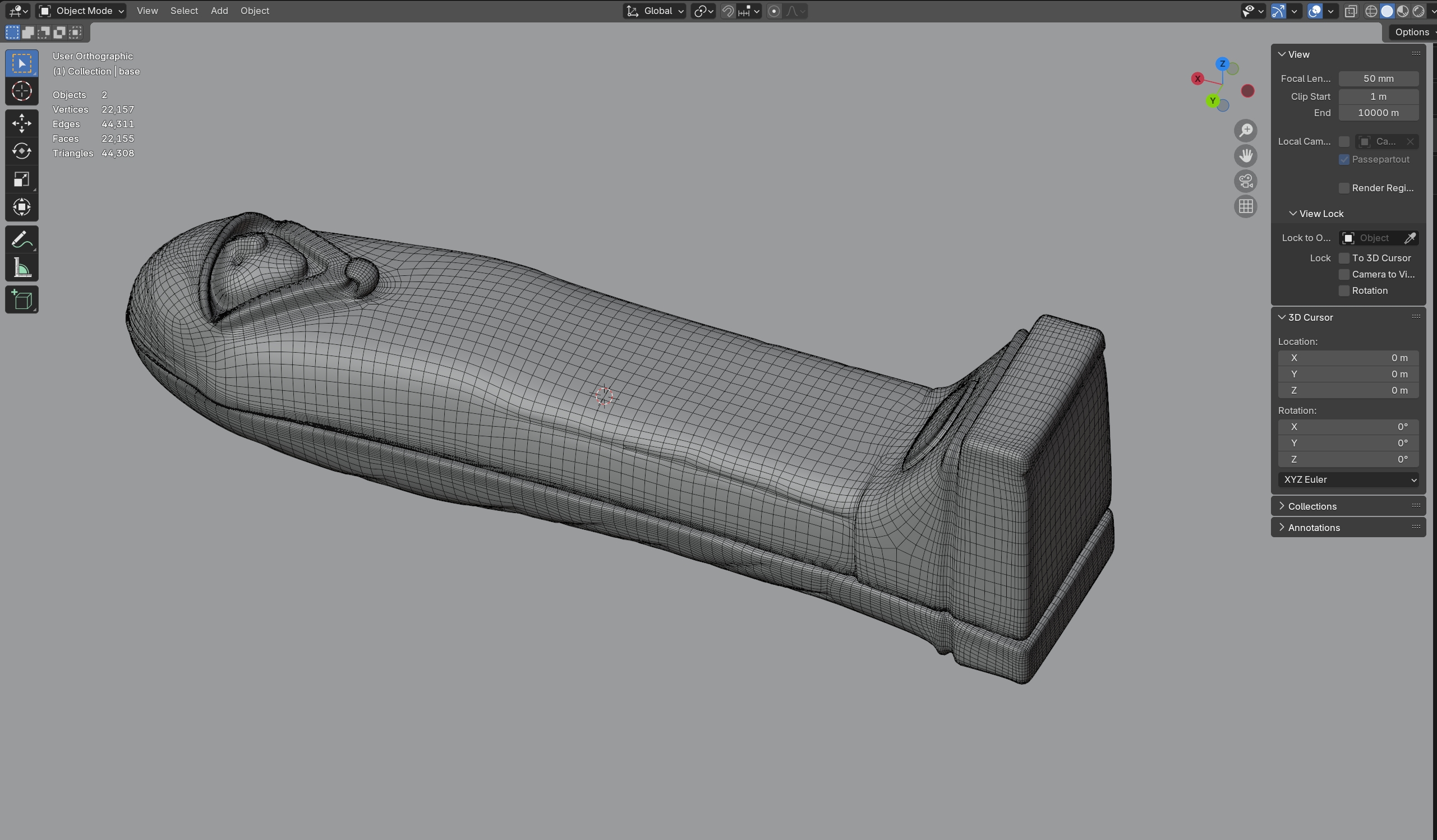Viewport: 1437px width, 840px height.
Task: Enable Lock To 3D Cursor checkbox
Action: point(1344,259)
